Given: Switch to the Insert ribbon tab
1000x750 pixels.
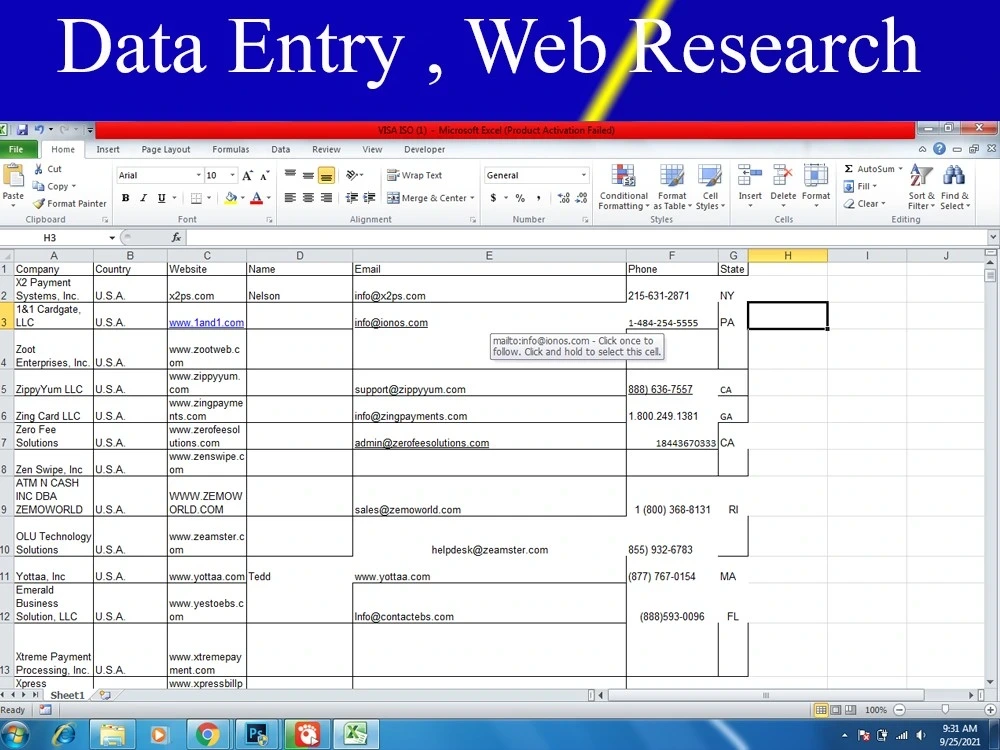Looking at the screenshot, I should click(108, 149).
